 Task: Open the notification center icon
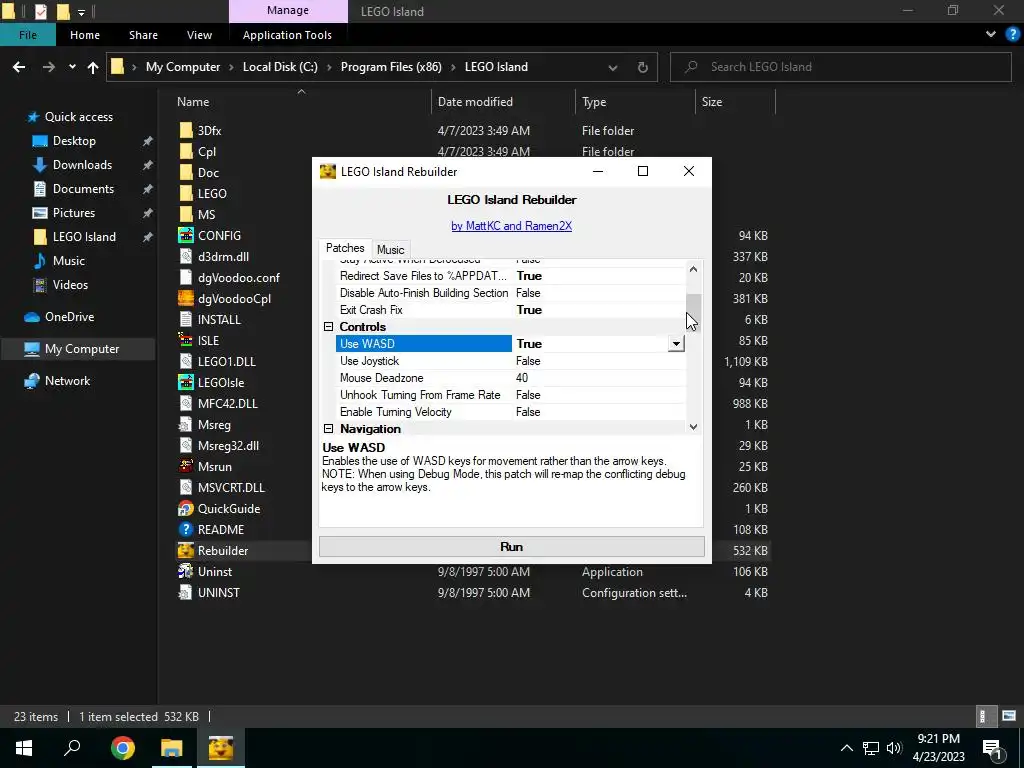[x=992, y=748]
